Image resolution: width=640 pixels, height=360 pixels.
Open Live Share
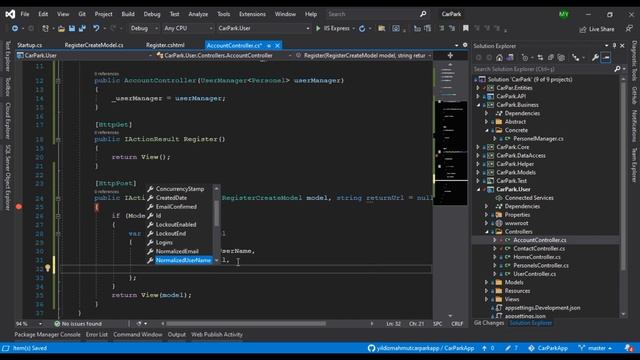[x=597, y=29]
